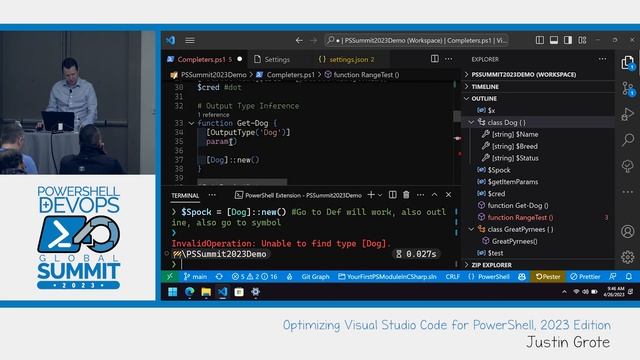This screenshot has width=640, height=360.
Task: Open the new terminal launch profile dropdown
Action: [x=380, y=195]
